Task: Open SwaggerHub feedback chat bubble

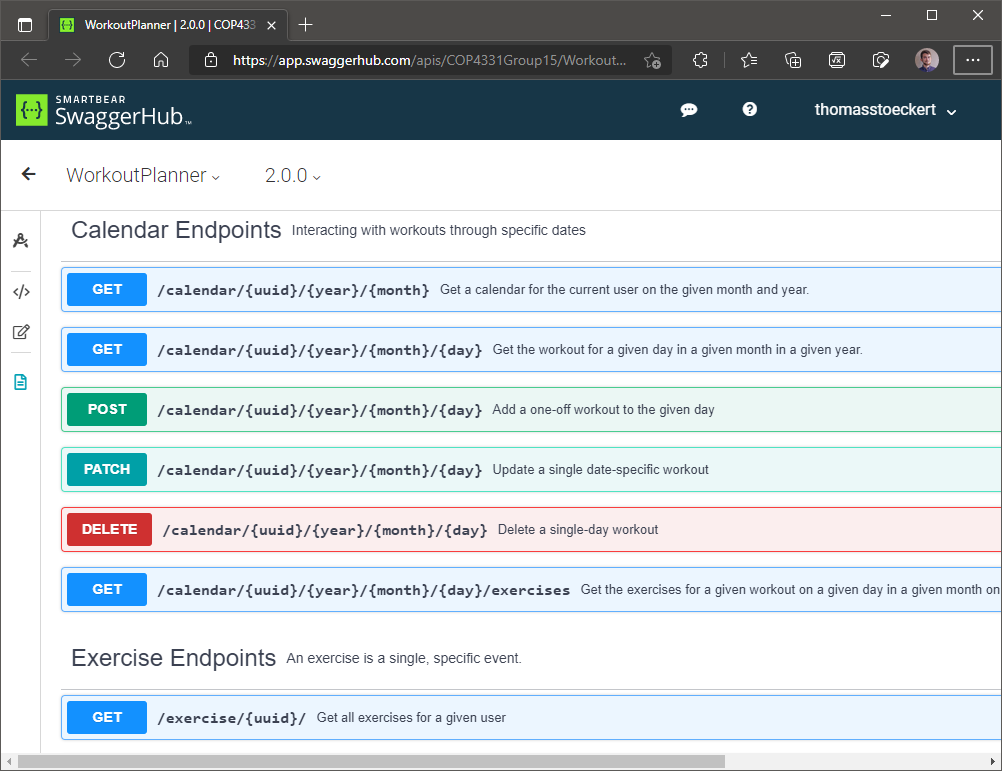Action: click(x=689, y=109)
